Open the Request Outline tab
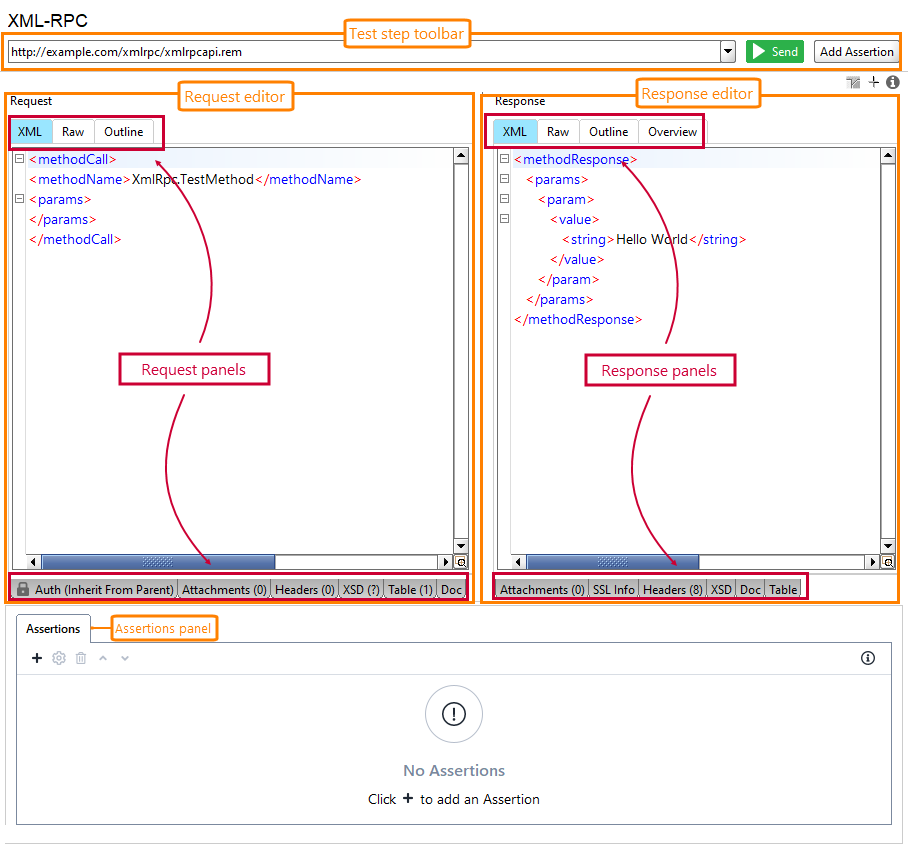 [x=123, y=131]
